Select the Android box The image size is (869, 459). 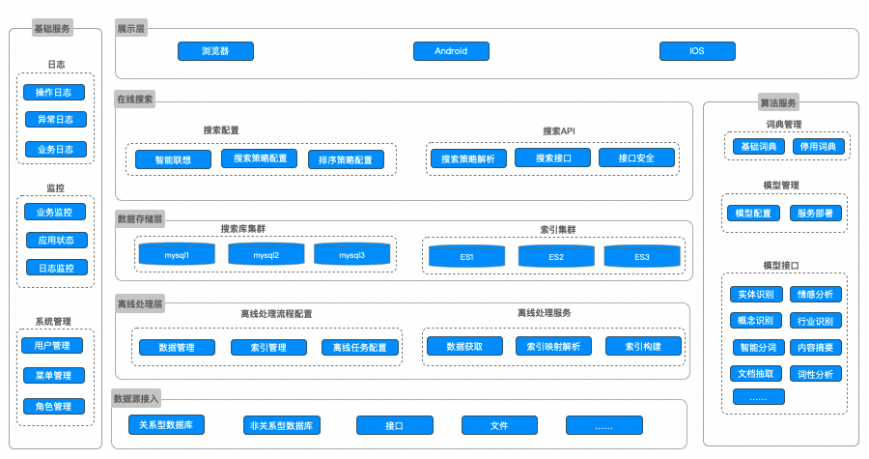tap(451, 51)
